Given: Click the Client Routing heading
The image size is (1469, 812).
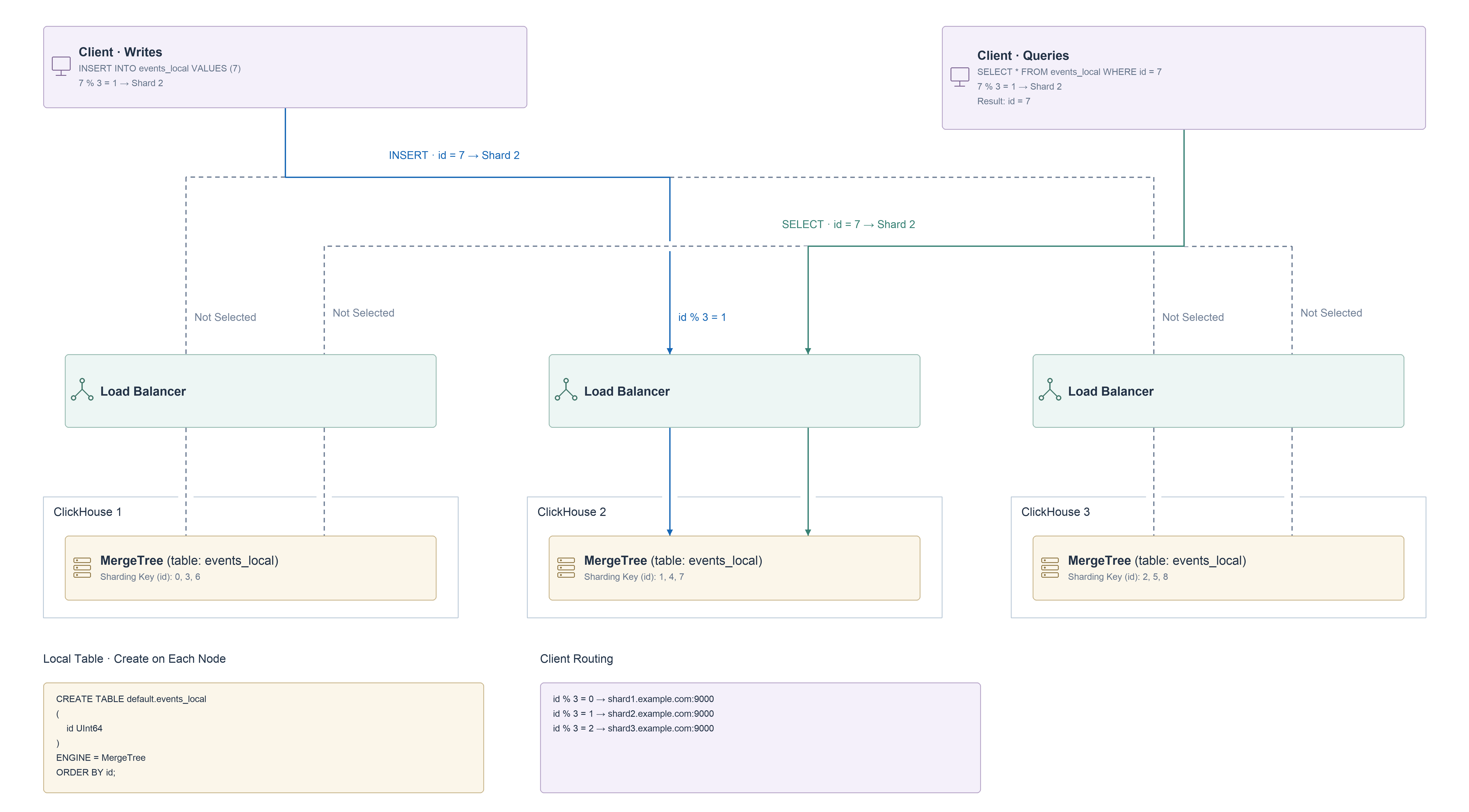Looking at the screenshot, I should pos(577,659).
